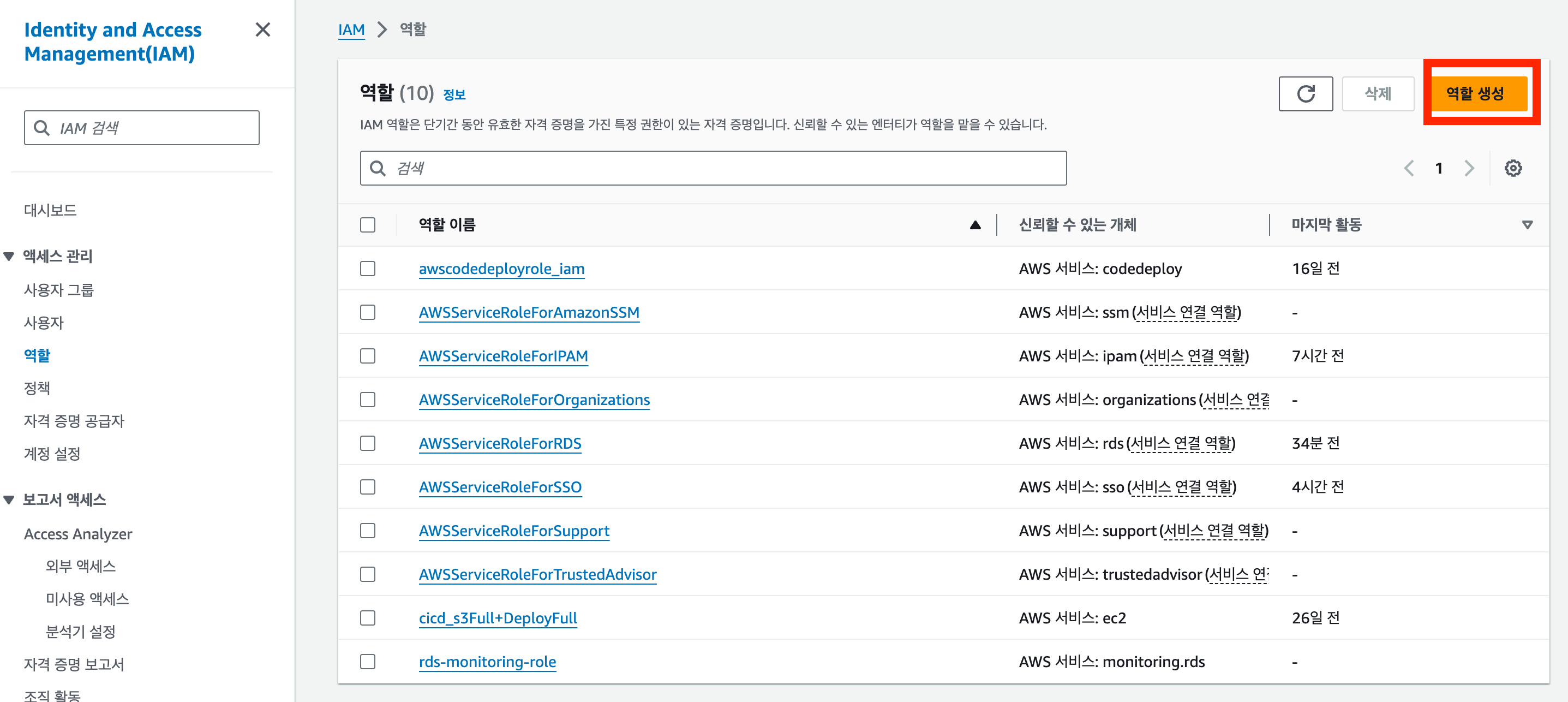Viewport: 1568px width, 702px height.
Task: Open 사용자 그룹 in sidebar
Action: (58, 290)
